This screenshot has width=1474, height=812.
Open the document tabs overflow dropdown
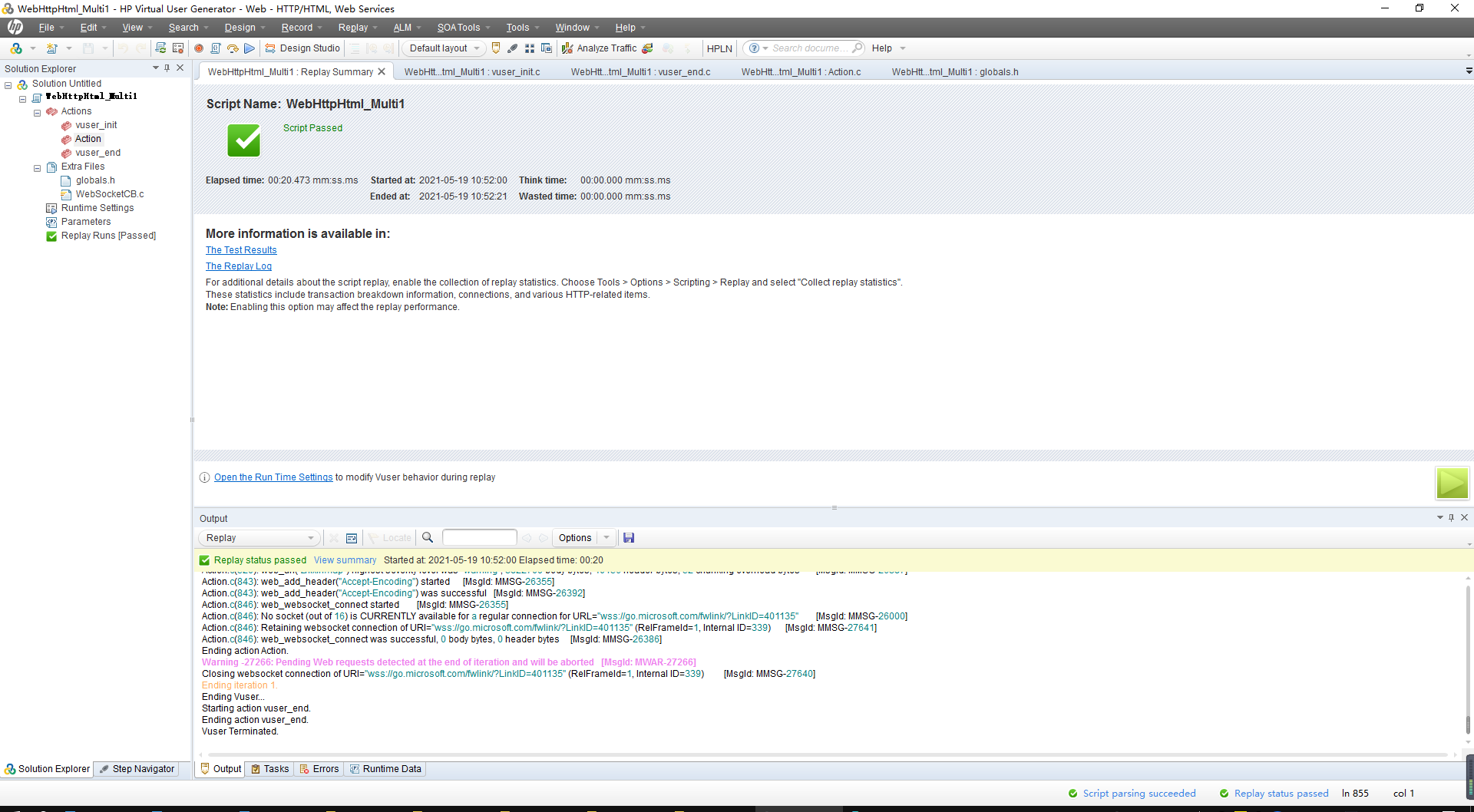(1469, 71)
